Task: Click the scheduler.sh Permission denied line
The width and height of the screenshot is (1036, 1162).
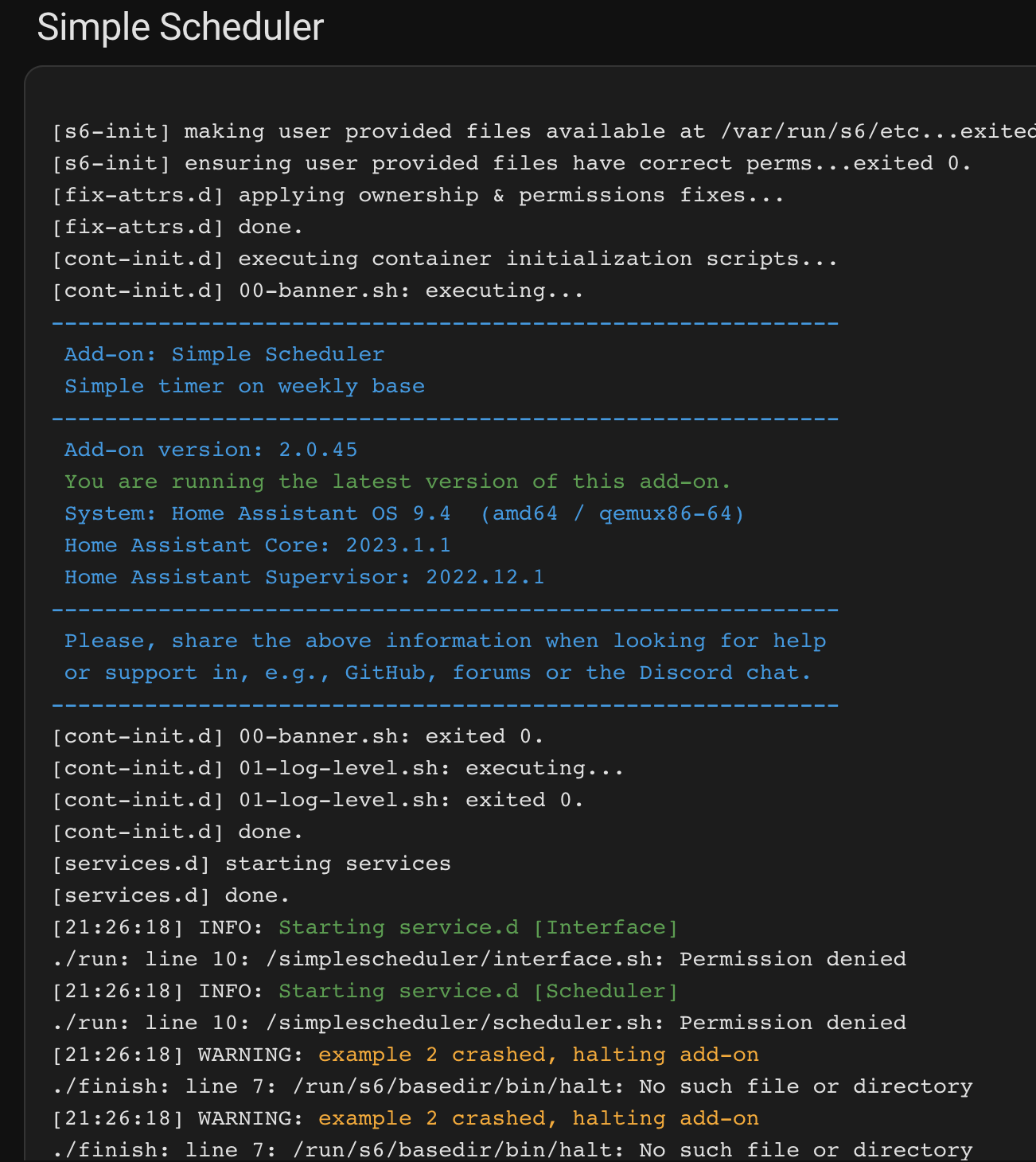Action: pos(479,1023)
